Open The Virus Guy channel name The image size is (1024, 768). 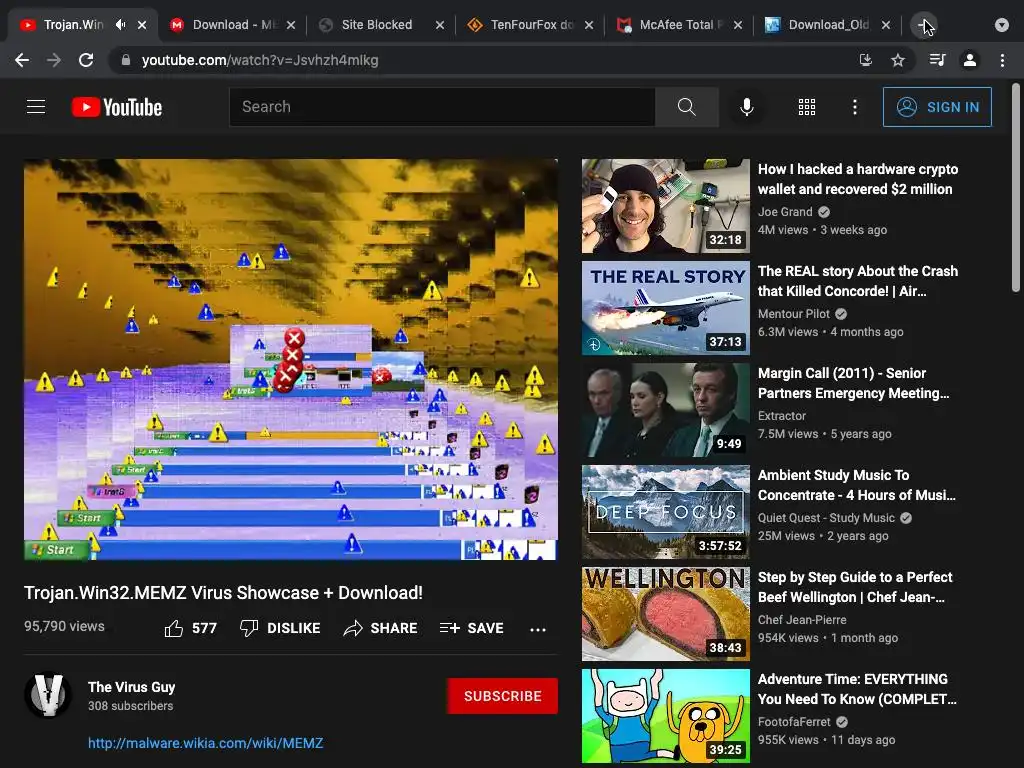pos(131,687)
